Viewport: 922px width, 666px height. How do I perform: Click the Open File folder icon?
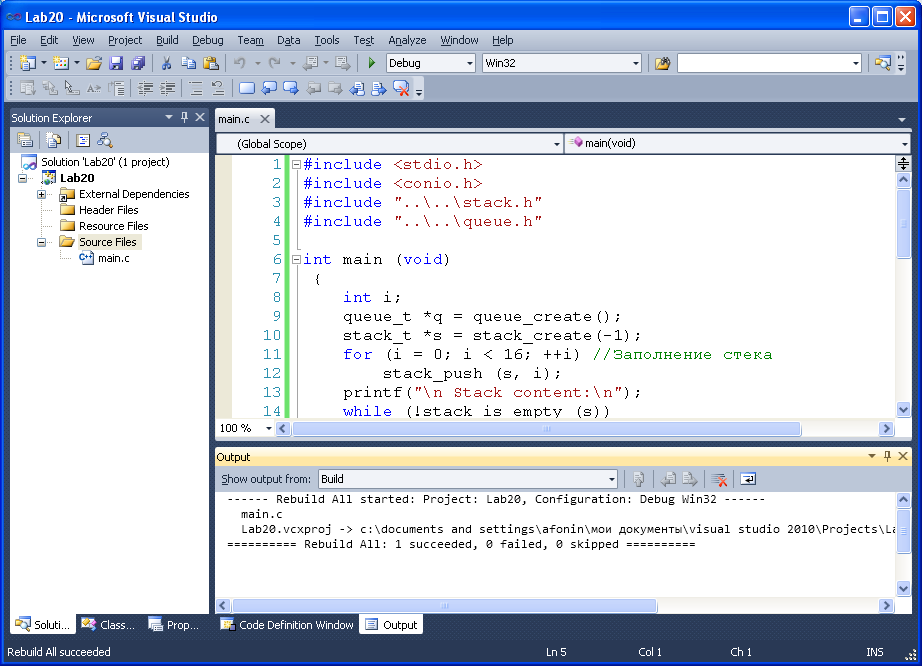pos(94,63)
